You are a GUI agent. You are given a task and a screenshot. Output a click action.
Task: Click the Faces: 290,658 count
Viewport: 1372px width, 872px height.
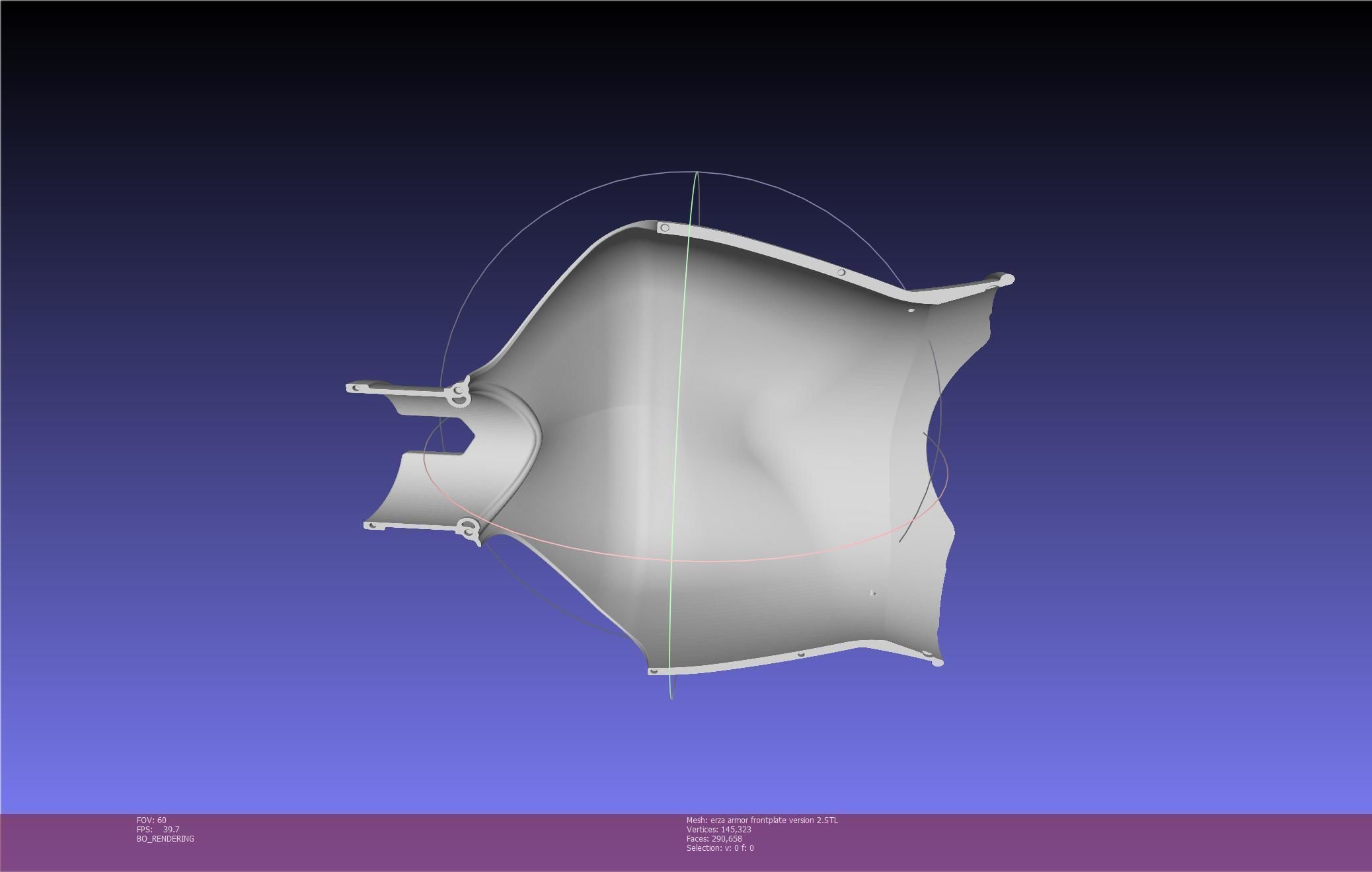[714, 838]
